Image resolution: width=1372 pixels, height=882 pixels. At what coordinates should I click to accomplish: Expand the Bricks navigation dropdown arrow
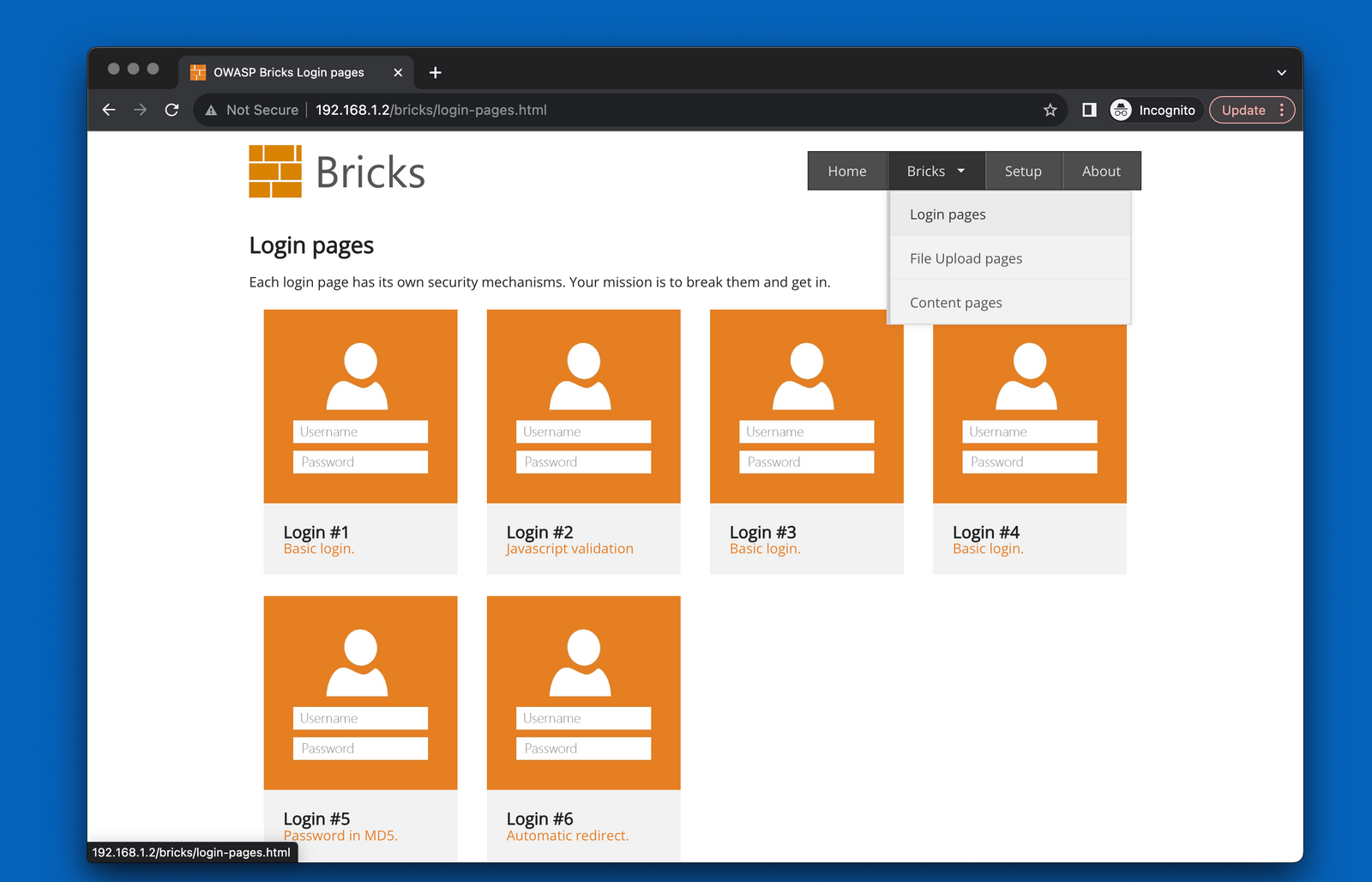pos(960,170)
